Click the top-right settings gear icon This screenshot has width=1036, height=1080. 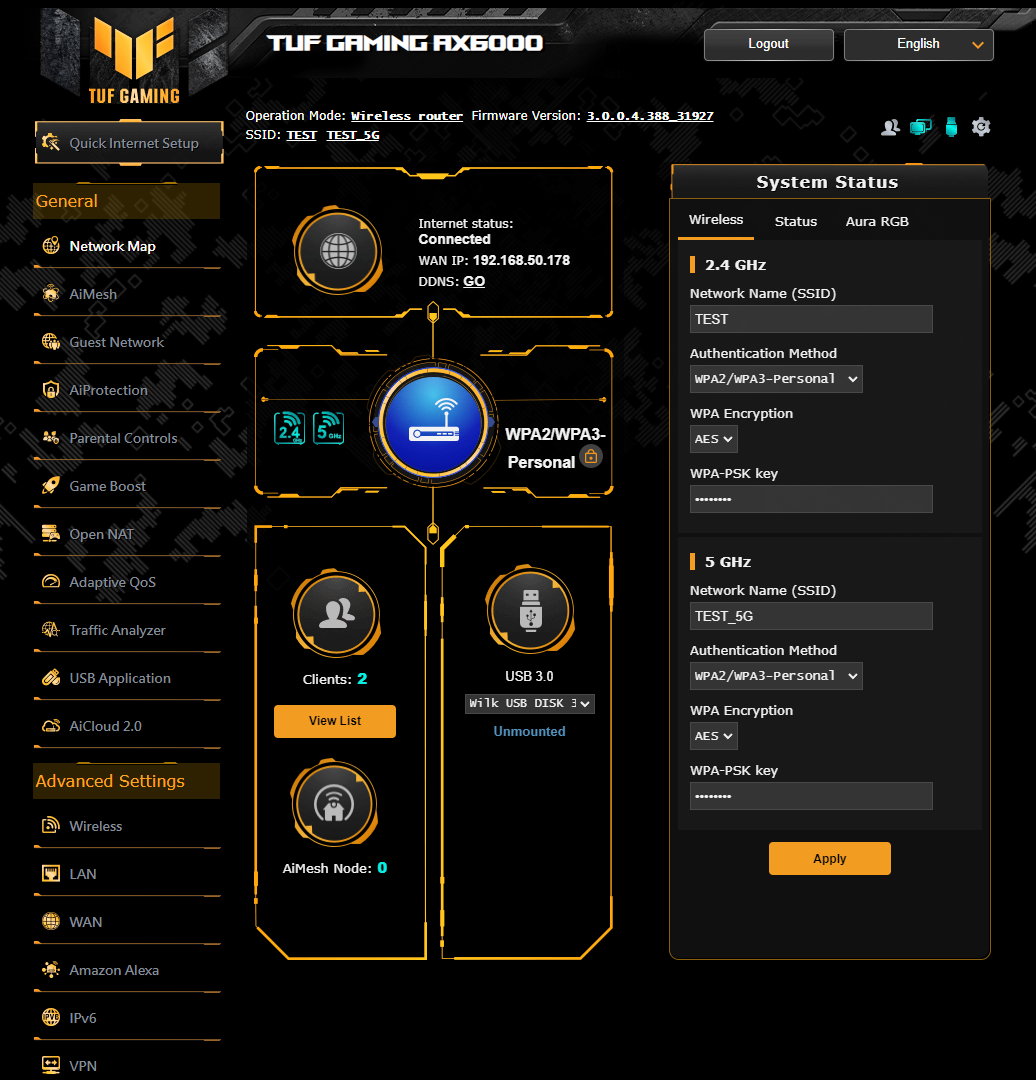click(981, 127)
